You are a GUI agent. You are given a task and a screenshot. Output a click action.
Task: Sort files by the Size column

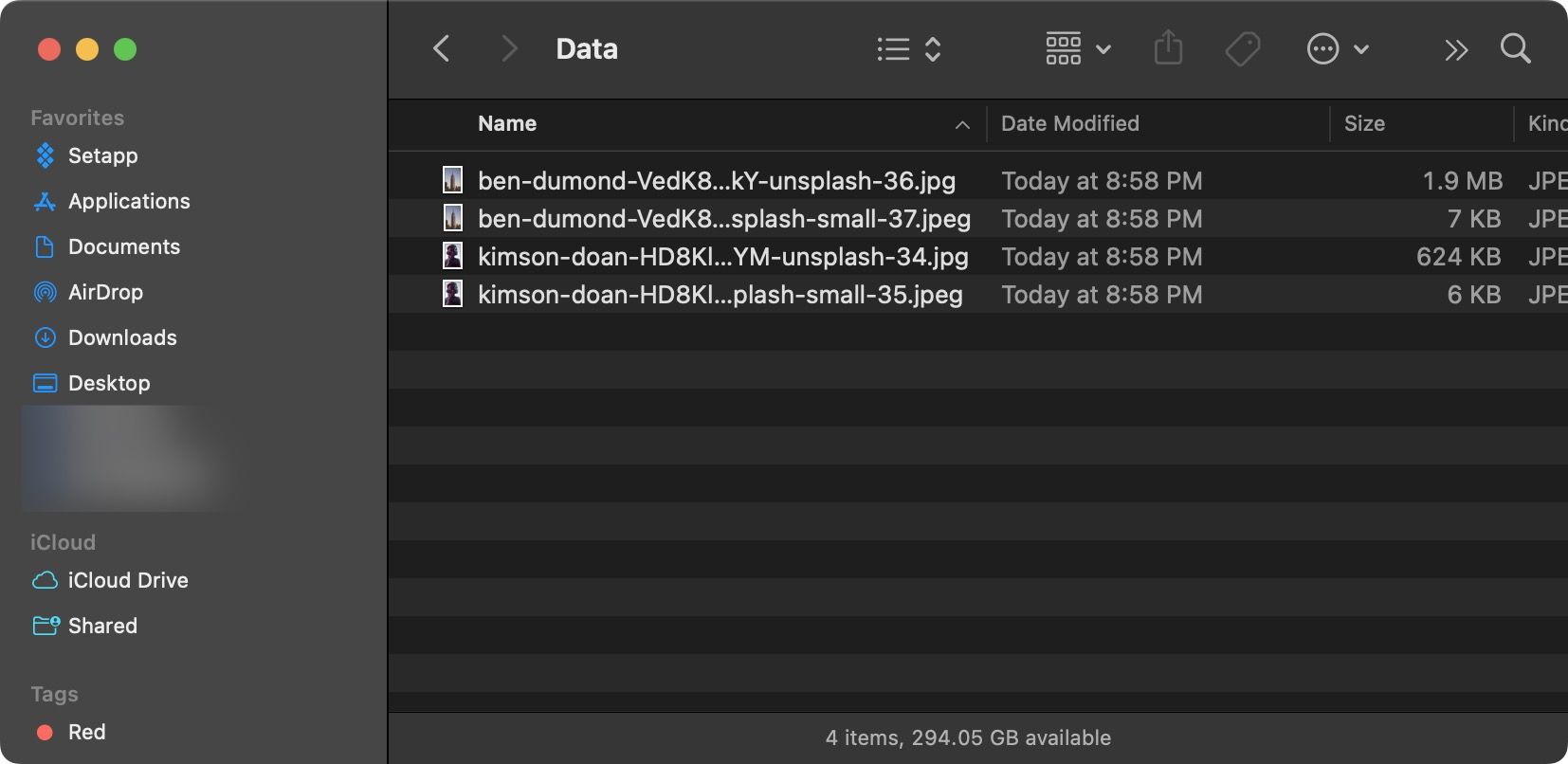coord(1364,123)
